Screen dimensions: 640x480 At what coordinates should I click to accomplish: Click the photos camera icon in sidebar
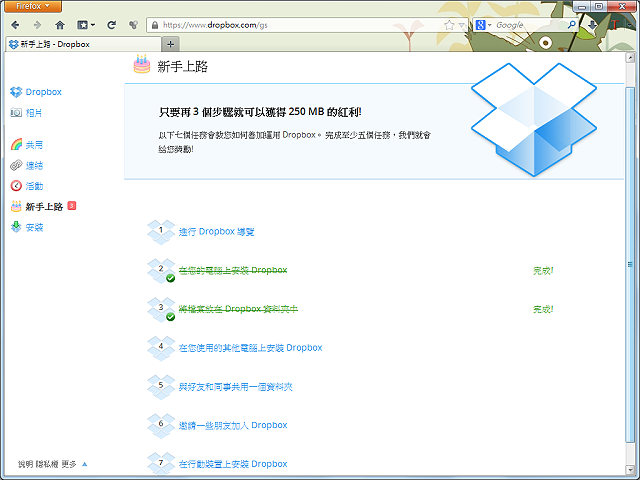click(16, 113)
